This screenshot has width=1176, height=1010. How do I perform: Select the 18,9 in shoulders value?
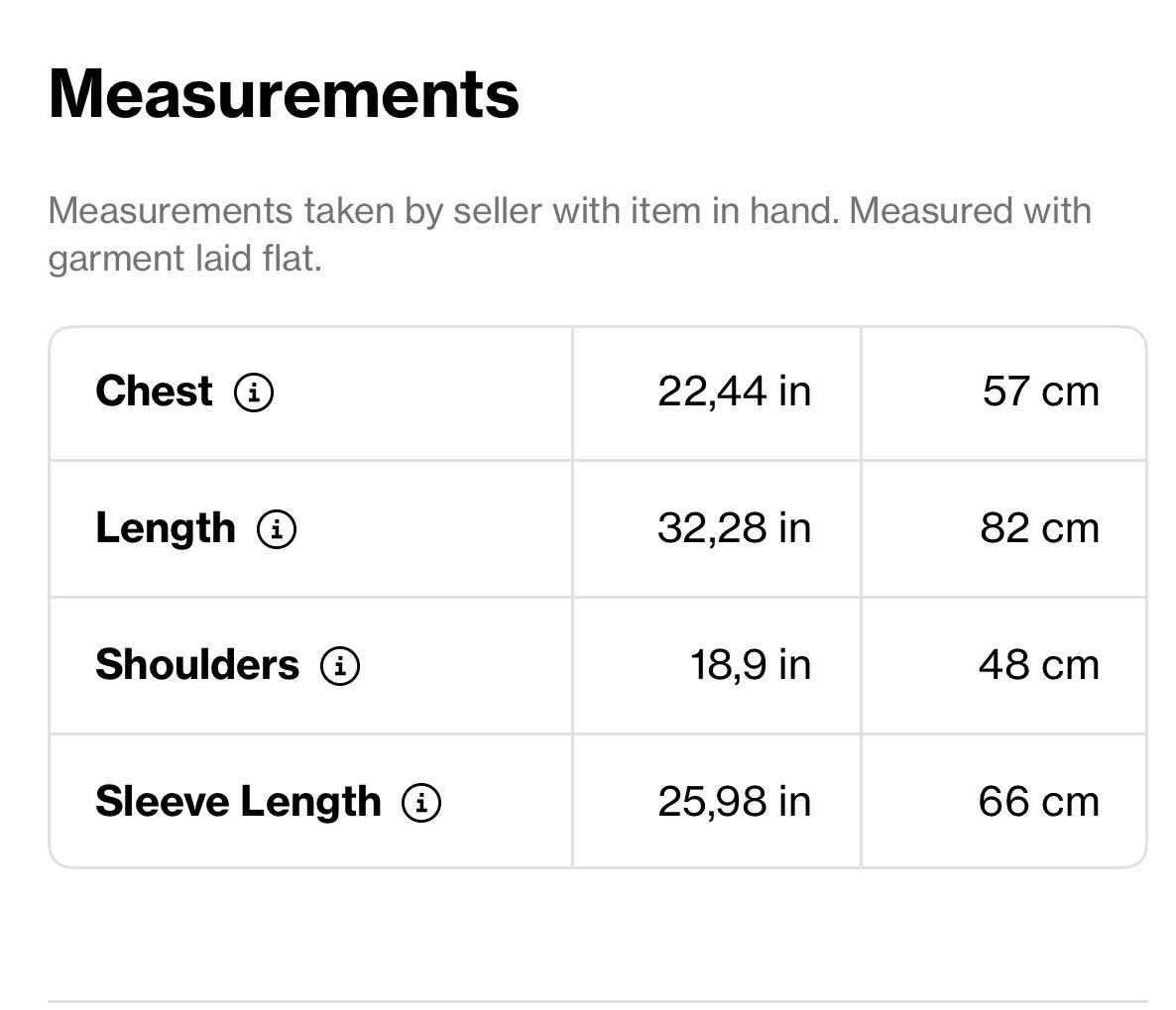751,666
